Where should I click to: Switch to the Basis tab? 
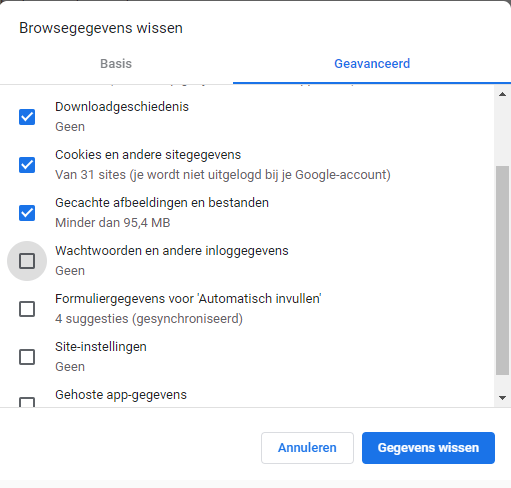116,64
